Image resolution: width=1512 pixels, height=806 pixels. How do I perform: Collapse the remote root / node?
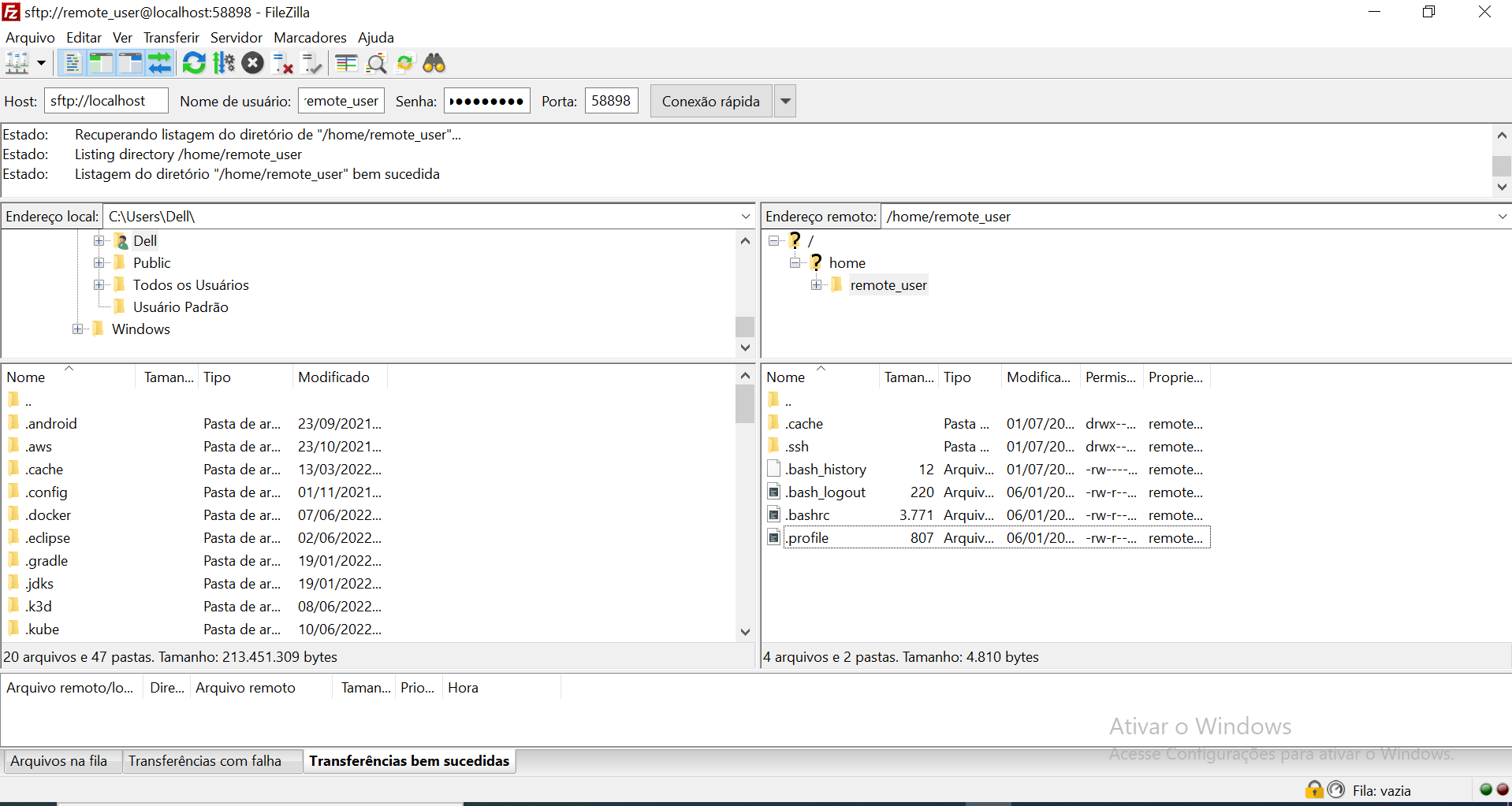coord(774,240)
